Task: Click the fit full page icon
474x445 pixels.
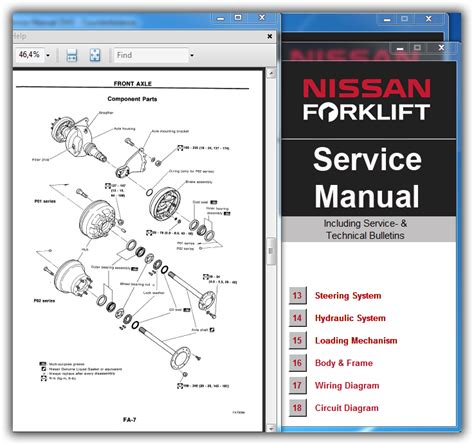Action: 95,55
